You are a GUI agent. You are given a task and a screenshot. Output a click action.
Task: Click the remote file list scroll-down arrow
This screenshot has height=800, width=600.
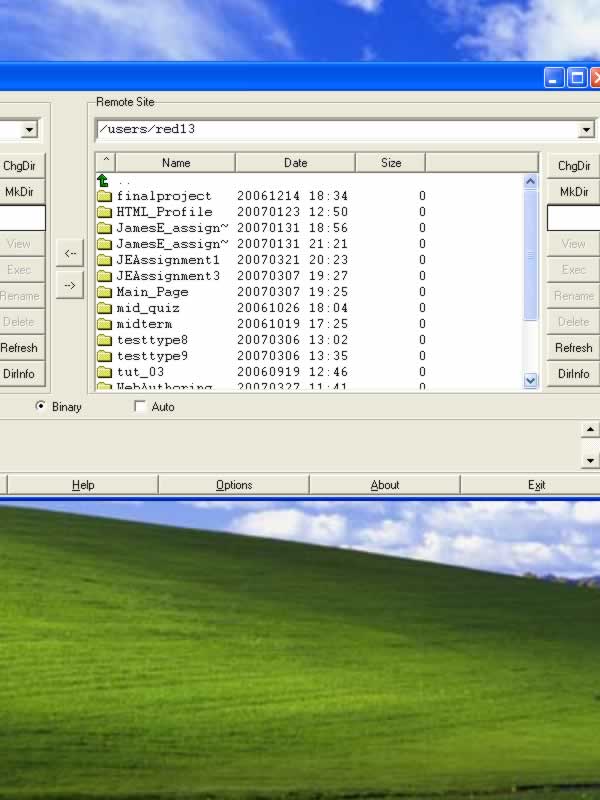pos(531,381)
